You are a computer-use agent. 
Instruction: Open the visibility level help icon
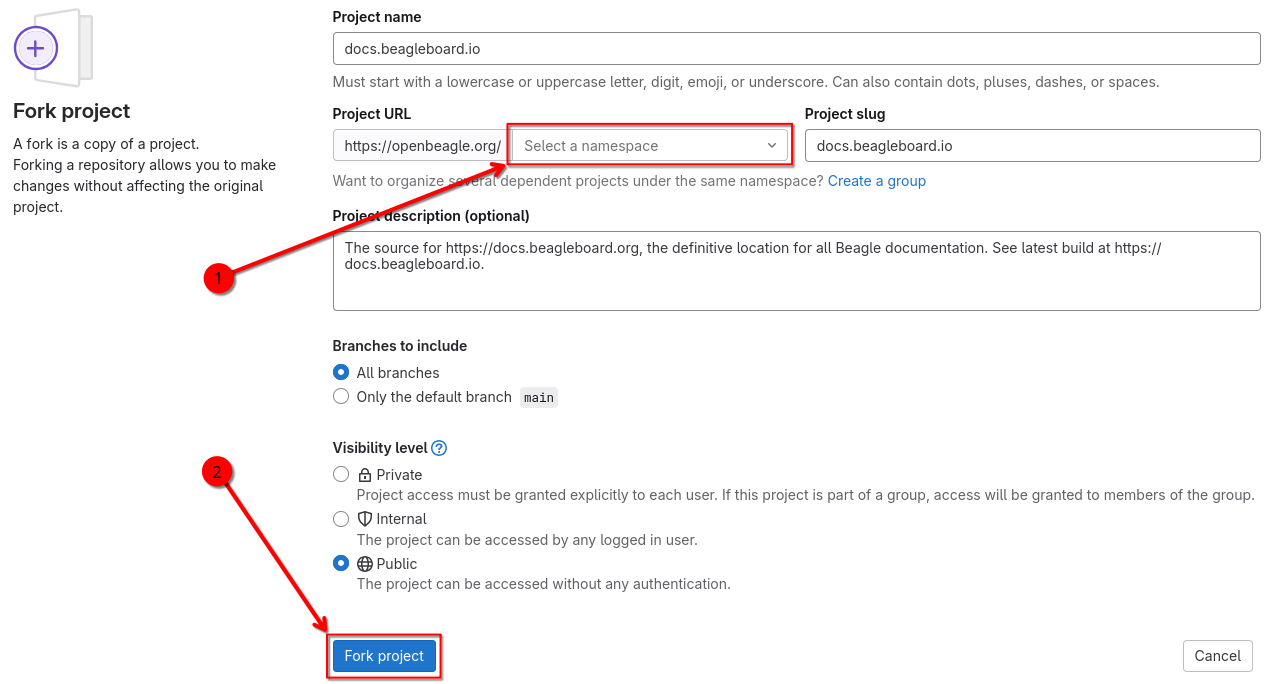coord(439,448)
